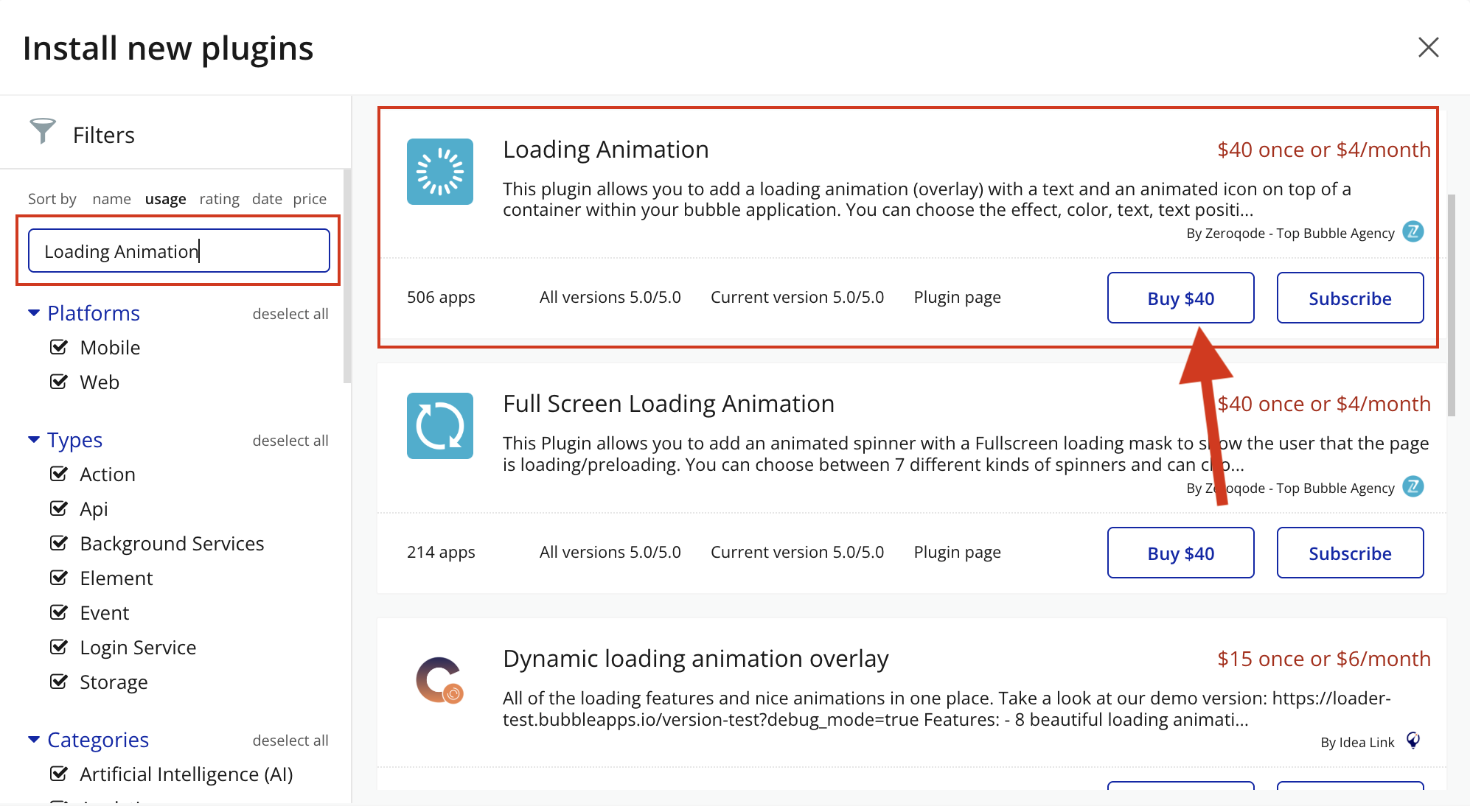Click Zeroqode badge on Full Screen plugin

coord(1412,487)
